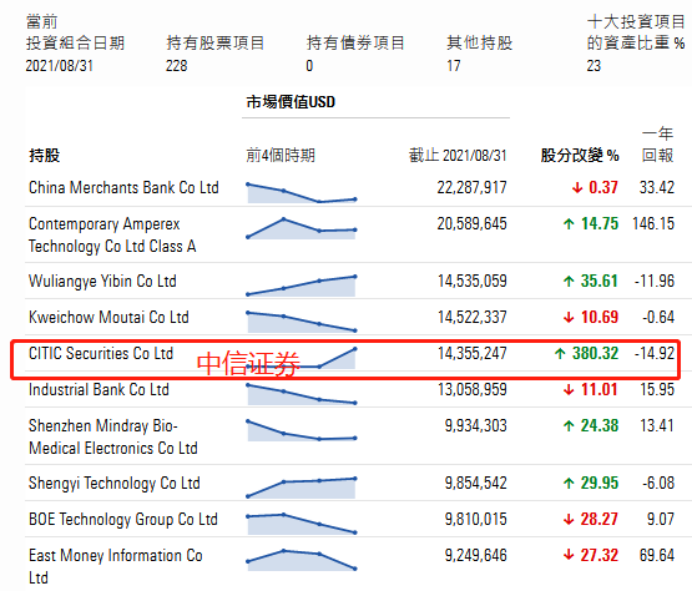Click the 前4個時期 column header
Viewport: 693px width, 592px height.
click(281, 156)
